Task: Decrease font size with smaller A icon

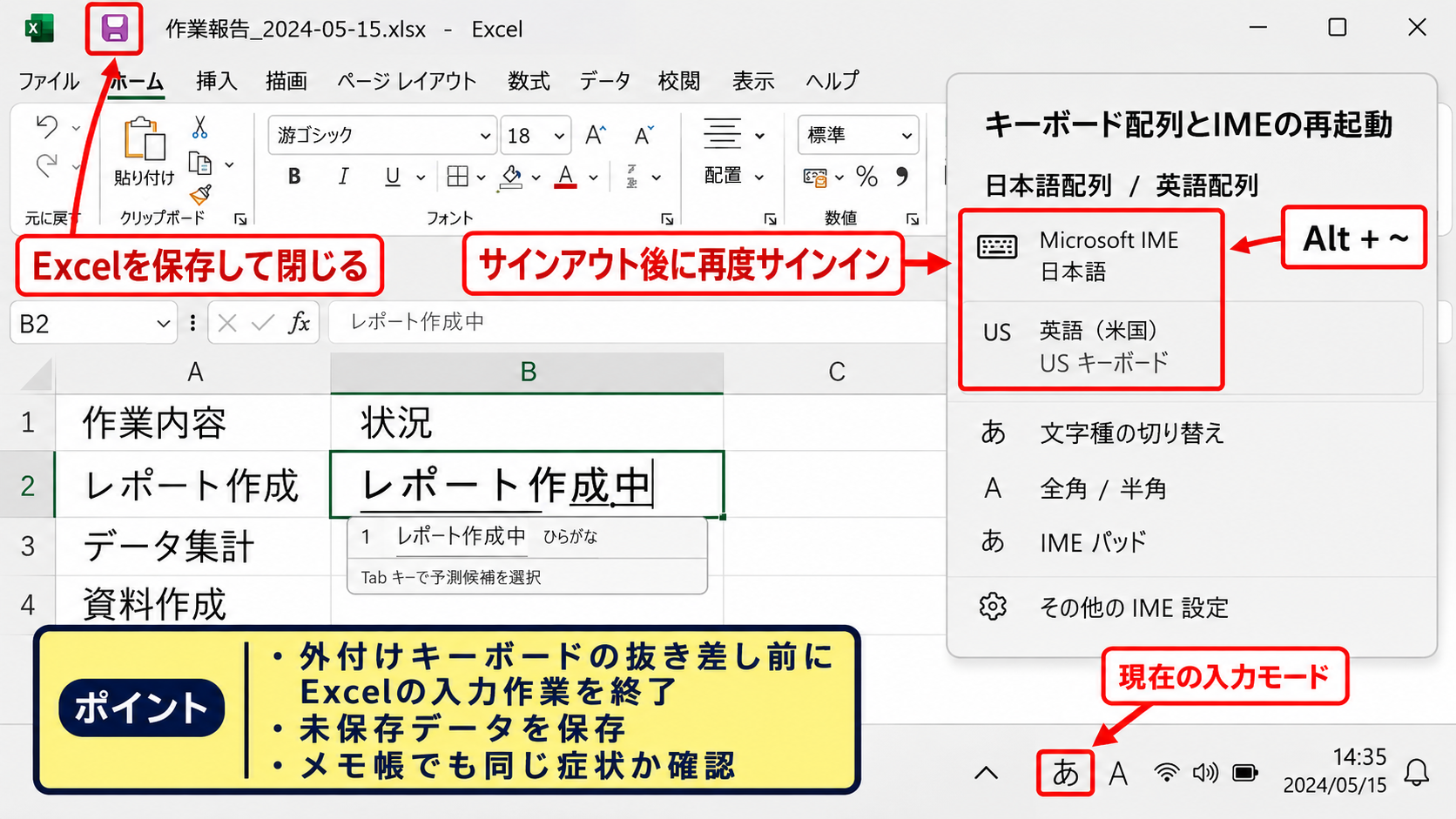Action: pos(644,135)
